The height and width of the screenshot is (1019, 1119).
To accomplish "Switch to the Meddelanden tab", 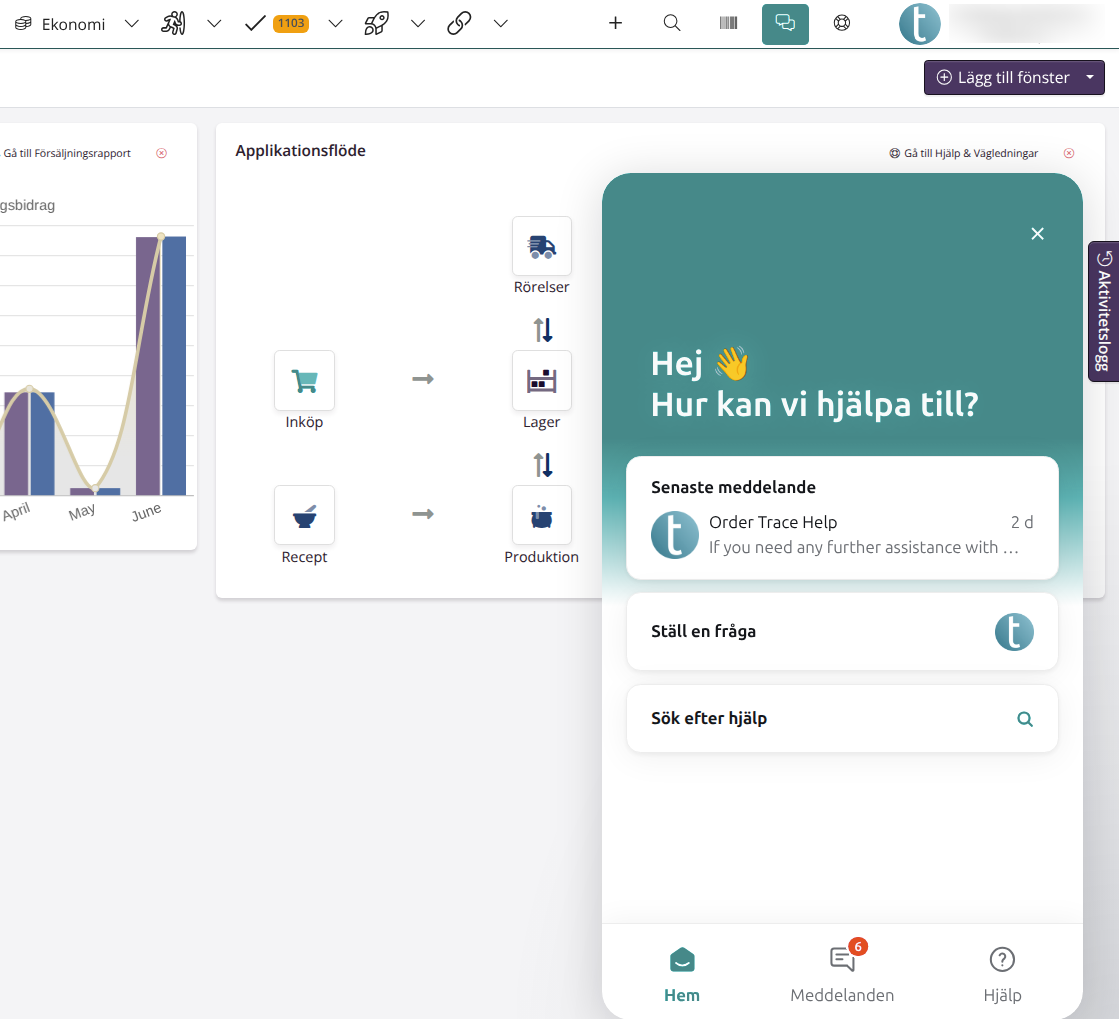I will pos(842,971).
